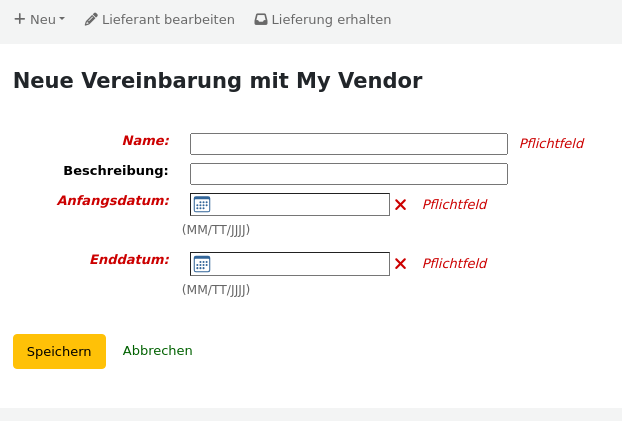The image size is (622, 421).
Task: Clear Anfangsdatum with red X icon
Action: tap(401, 205)
